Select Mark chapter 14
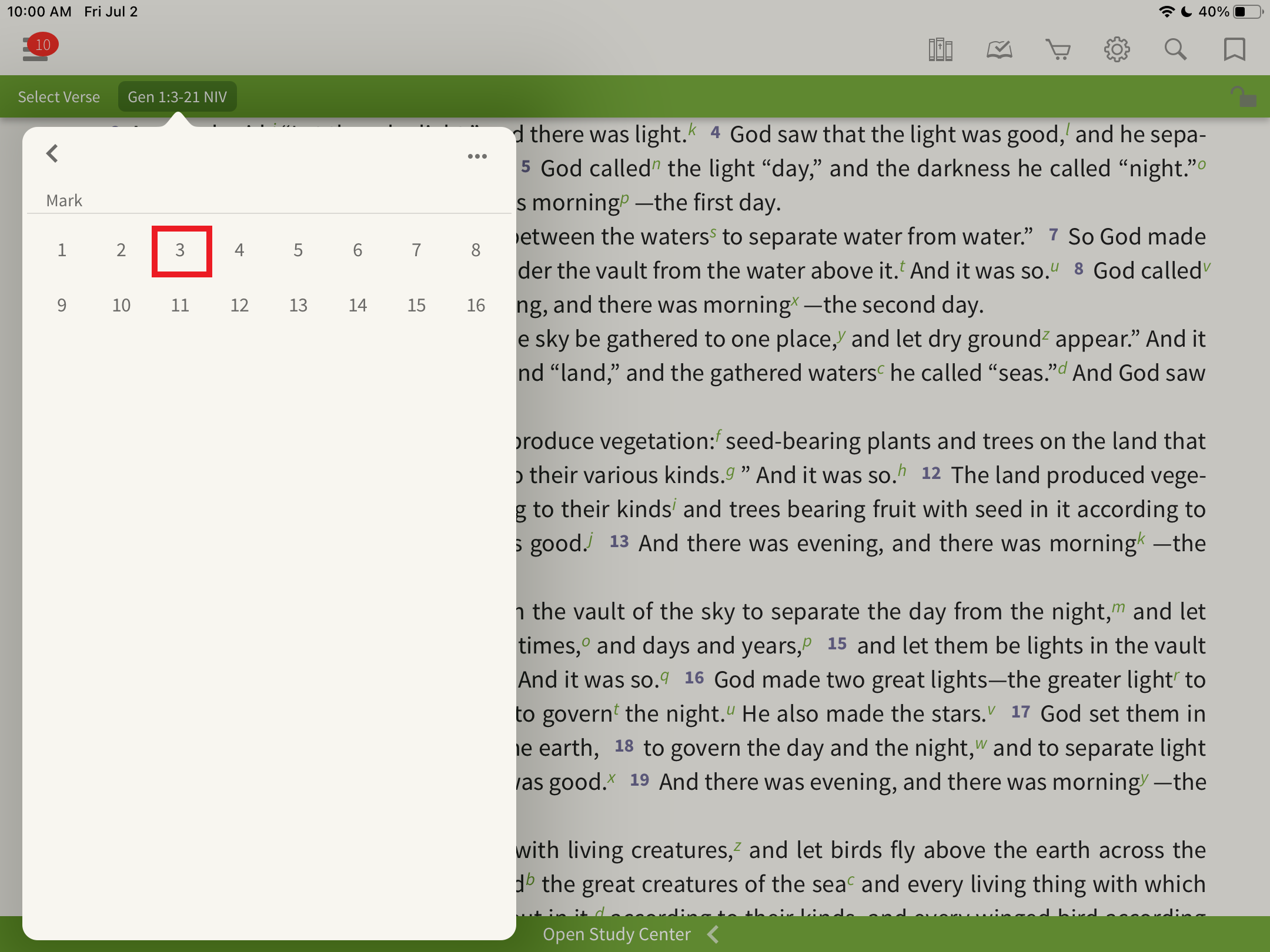The width and height of the screenshot is (1270, 952). pyautogui.click(x=357, y=306)
